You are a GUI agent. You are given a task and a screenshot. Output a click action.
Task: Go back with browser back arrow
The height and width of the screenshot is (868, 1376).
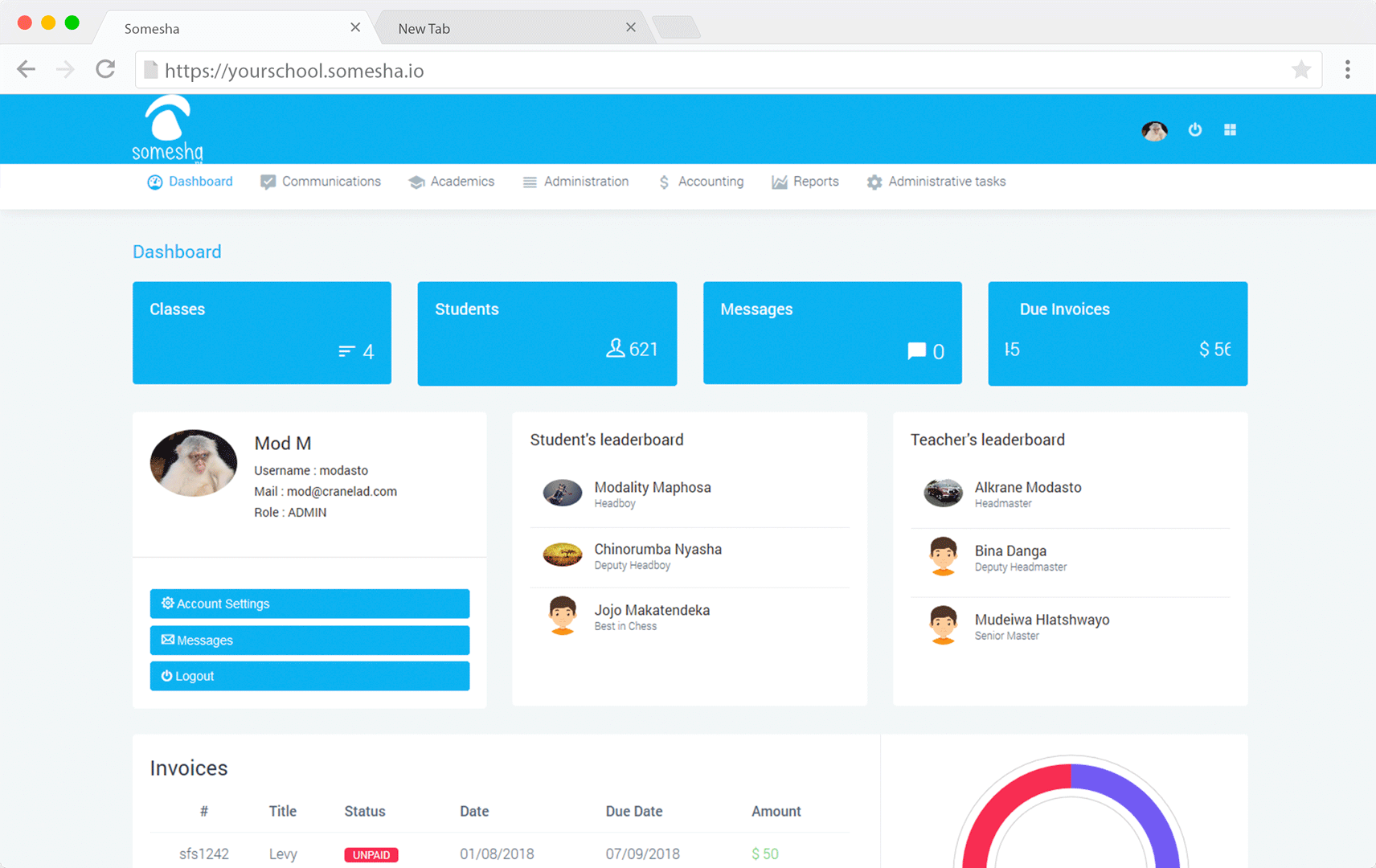(x=27, y=70)
